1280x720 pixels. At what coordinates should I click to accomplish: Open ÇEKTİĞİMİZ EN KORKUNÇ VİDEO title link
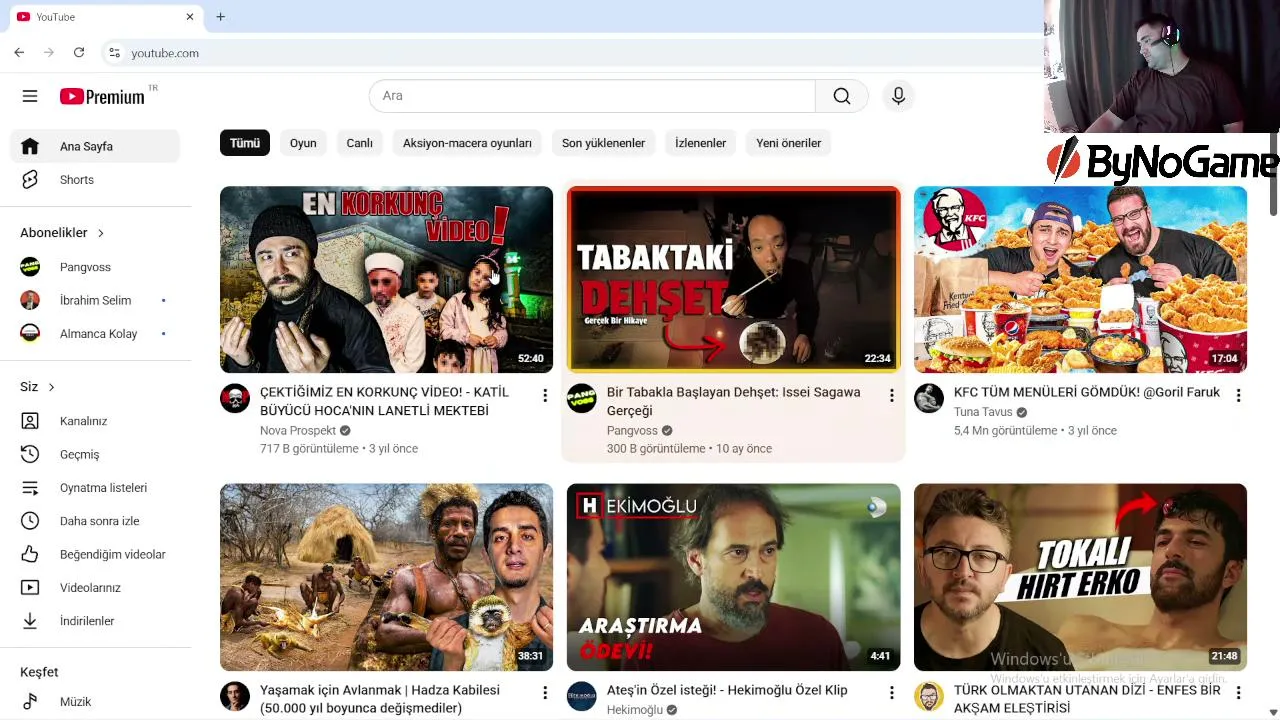point(385,401)
